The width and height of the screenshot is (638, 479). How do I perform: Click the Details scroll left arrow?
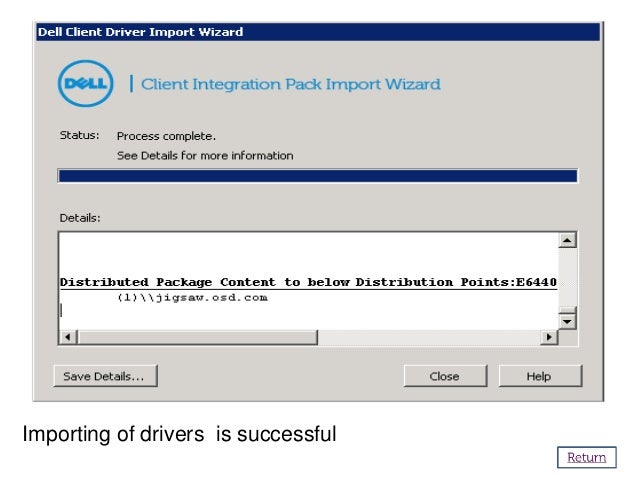point(68,337)
